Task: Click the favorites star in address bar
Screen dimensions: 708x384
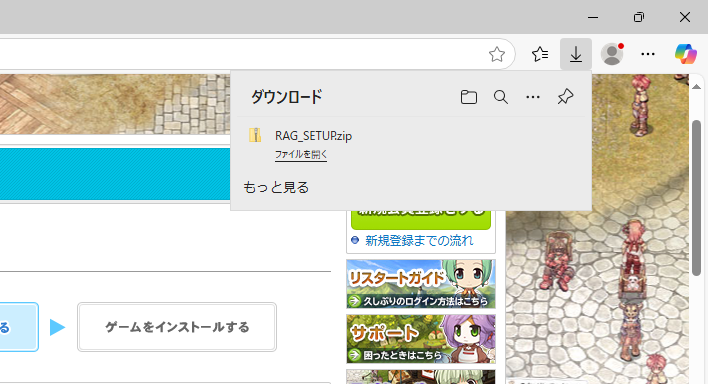Action: [497, 54]
